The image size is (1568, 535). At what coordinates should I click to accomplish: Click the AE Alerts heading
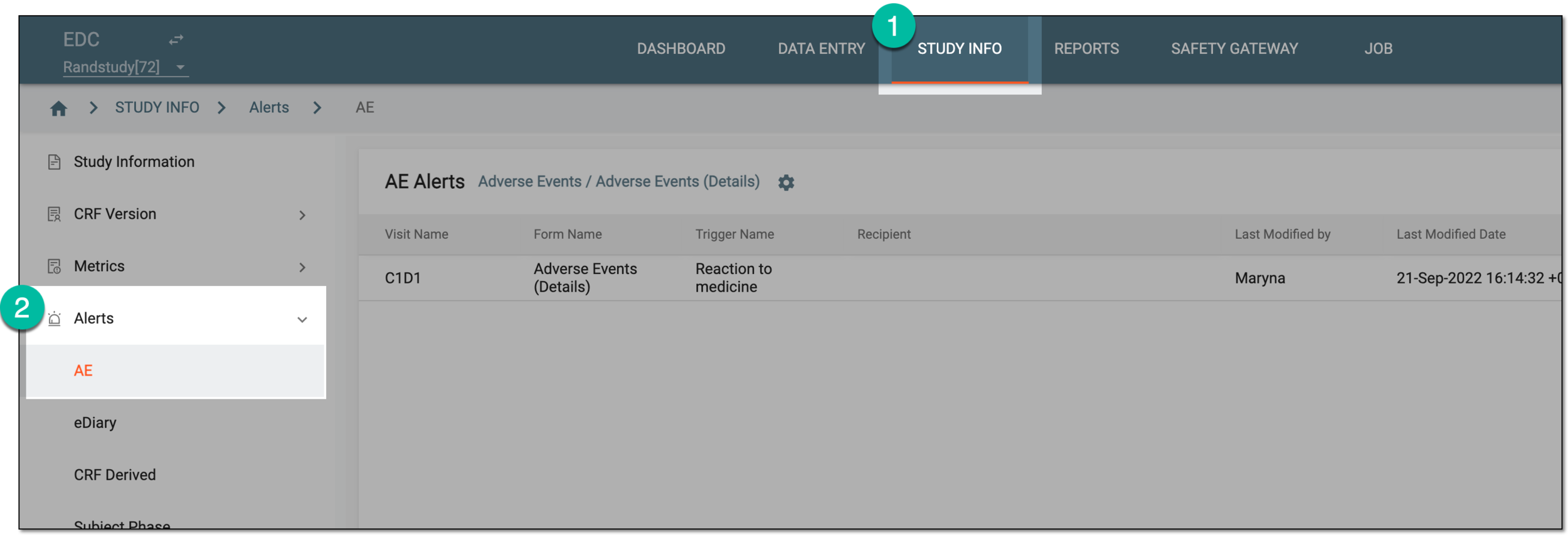point(425,182)
